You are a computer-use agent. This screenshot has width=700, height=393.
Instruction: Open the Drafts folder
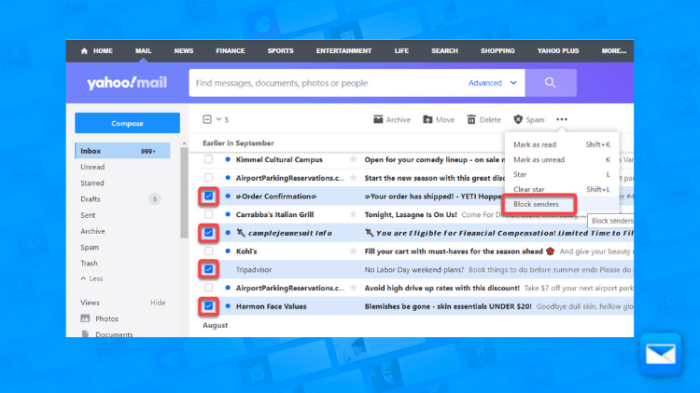(90, 199)
